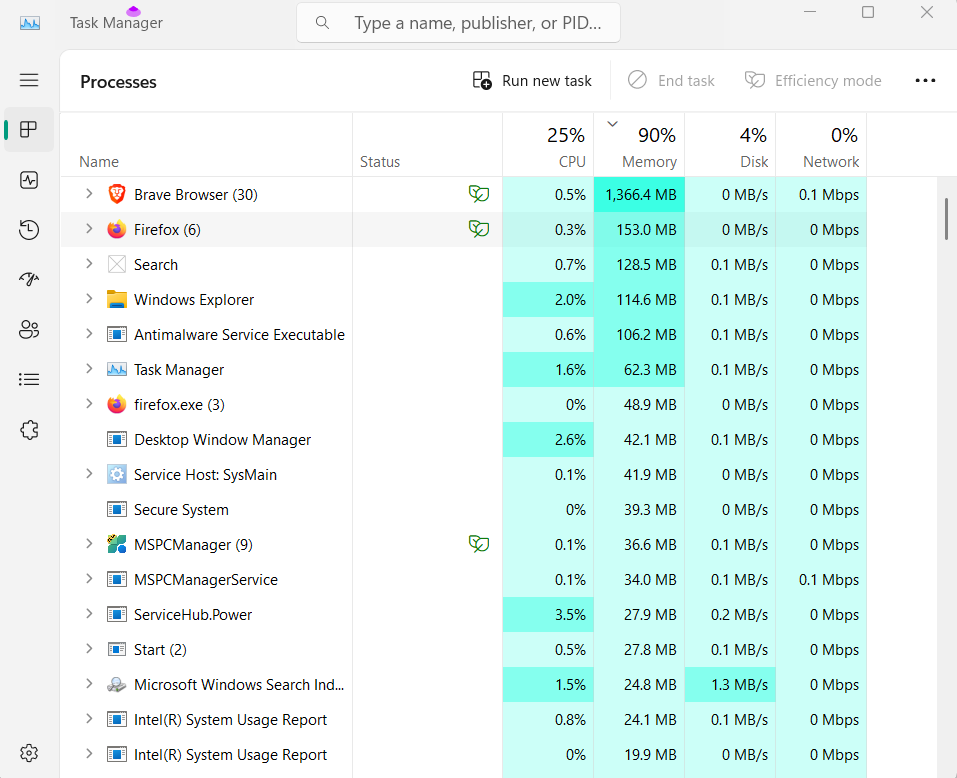The width and height of the screenshot is (957, 778).
Task: Open the three-dot more options menu
Action: click(x=925, y=81)
